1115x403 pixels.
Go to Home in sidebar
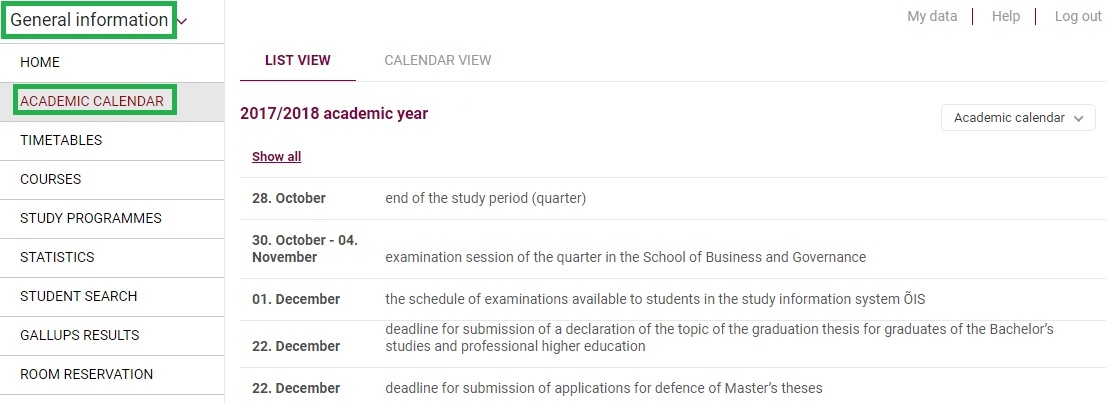[112, 63]
